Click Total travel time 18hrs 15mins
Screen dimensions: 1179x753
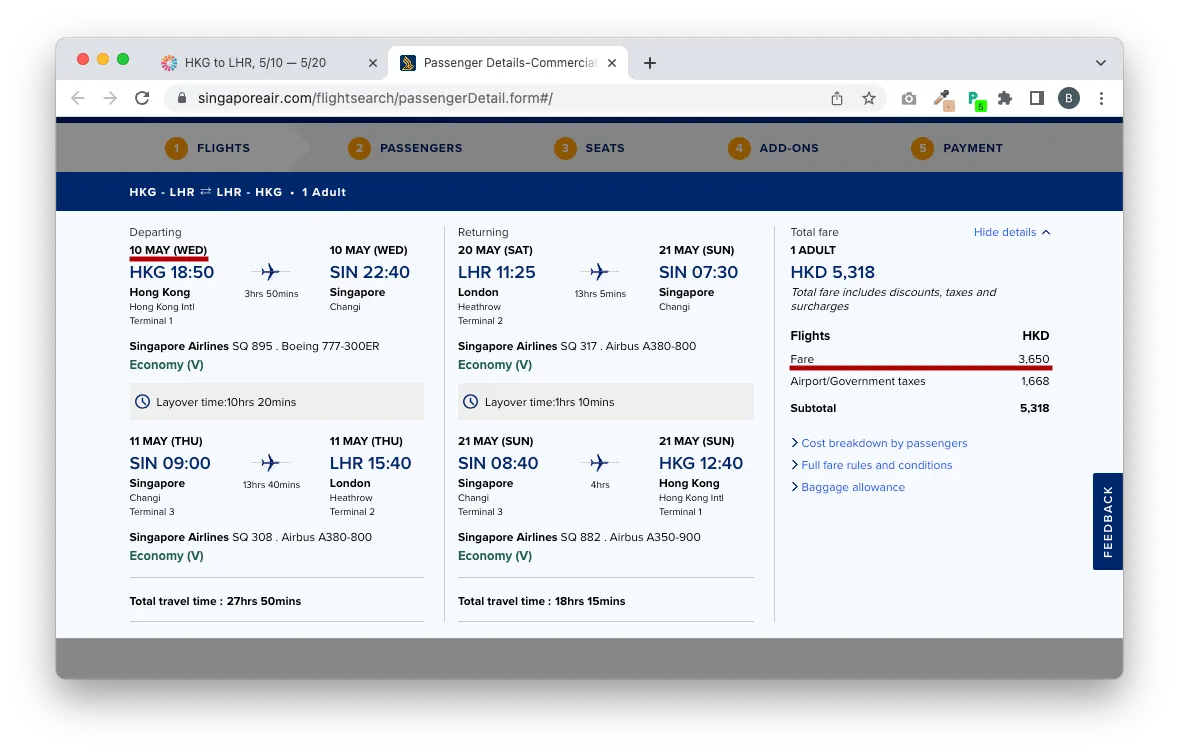(x=541, y=601)
